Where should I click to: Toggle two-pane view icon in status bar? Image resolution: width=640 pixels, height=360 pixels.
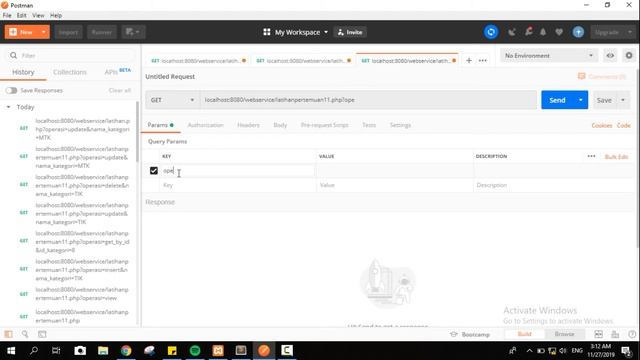(x=598, y=334)
